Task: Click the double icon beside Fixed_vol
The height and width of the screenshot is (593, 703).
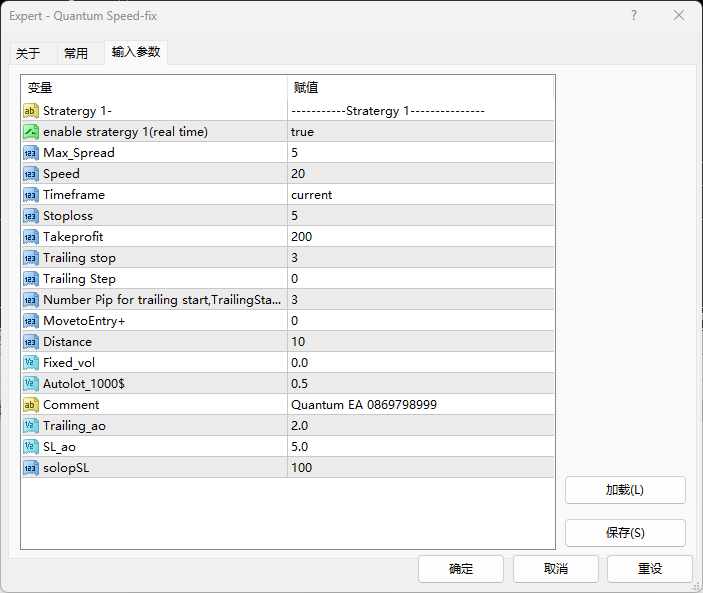Action: pyautogui.click(x=30, y=363)
